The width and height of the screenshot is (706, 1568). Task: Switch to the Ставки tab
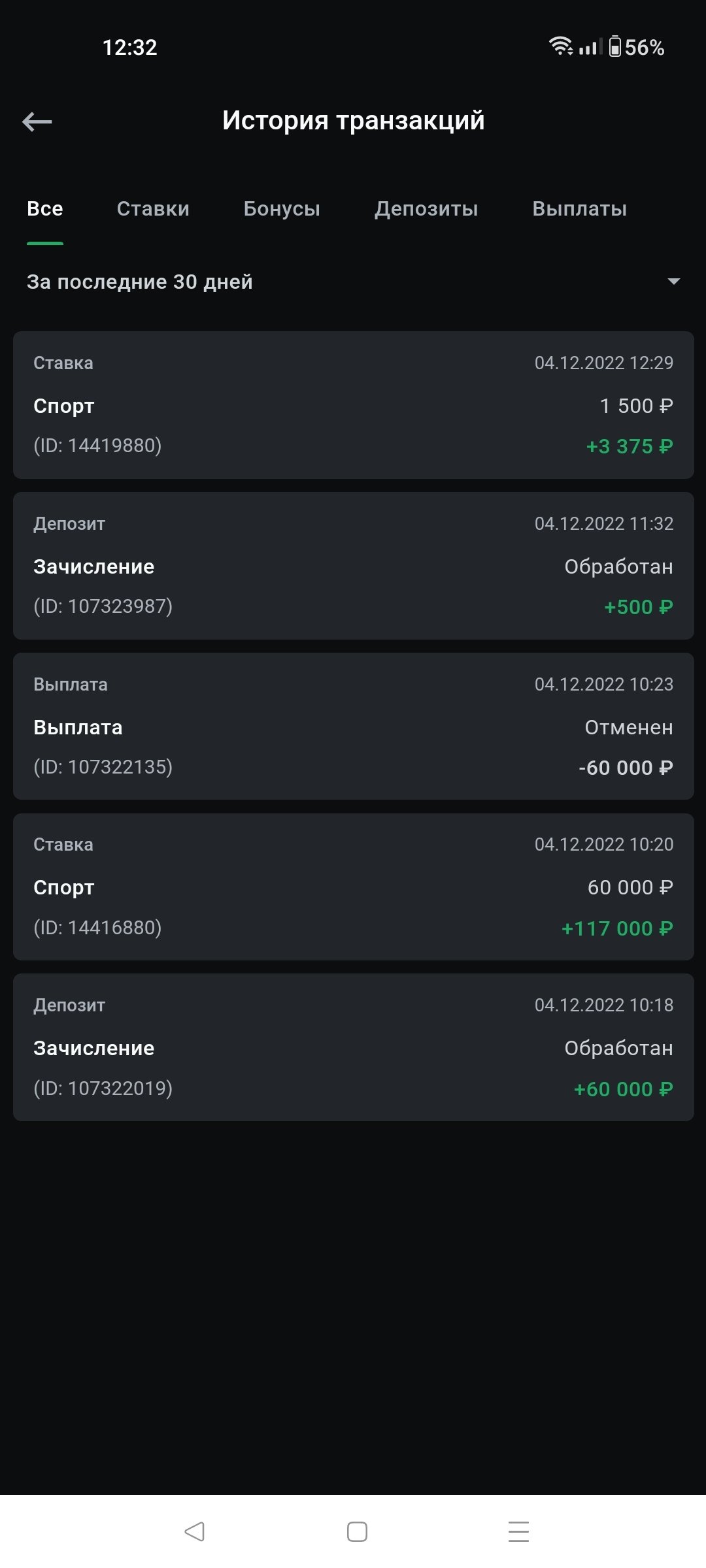[153, 209]
